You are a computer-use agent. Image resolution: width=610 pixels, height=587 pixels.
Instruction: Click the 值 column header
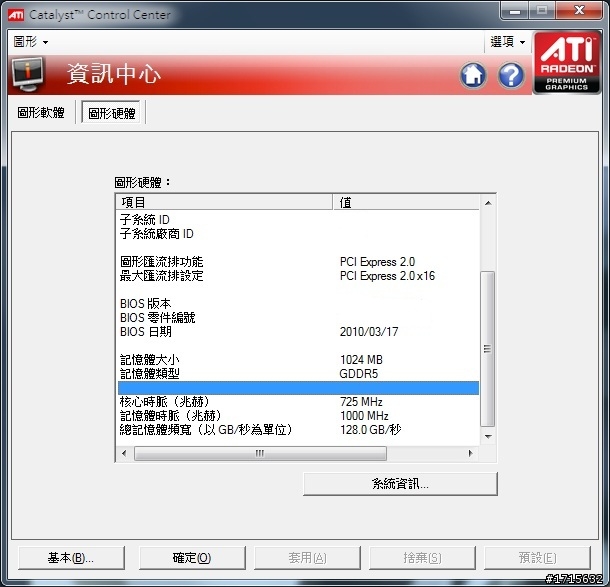(406, 202)
